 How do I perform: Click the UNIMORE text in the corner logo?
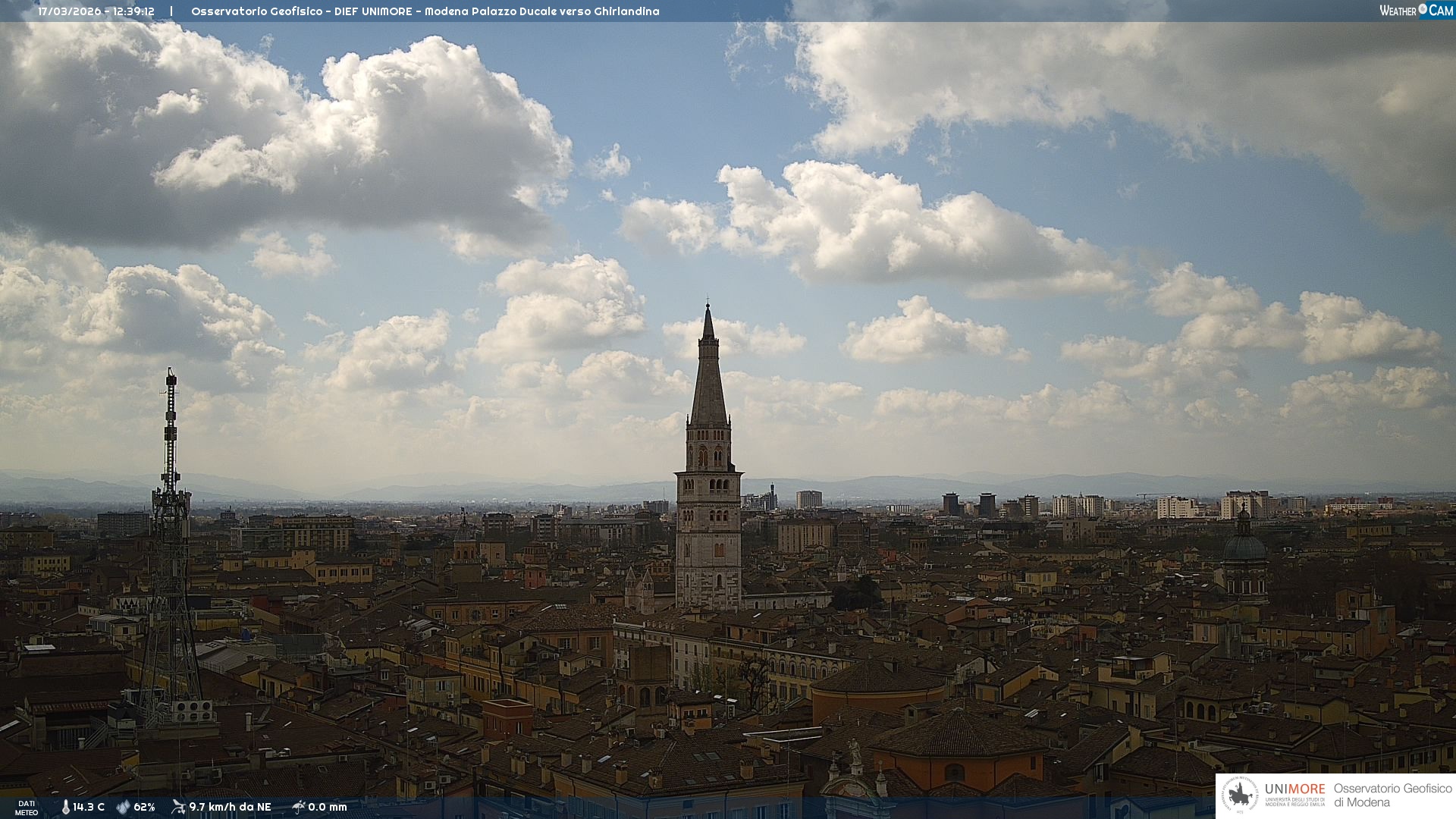tap(1294, 789)
